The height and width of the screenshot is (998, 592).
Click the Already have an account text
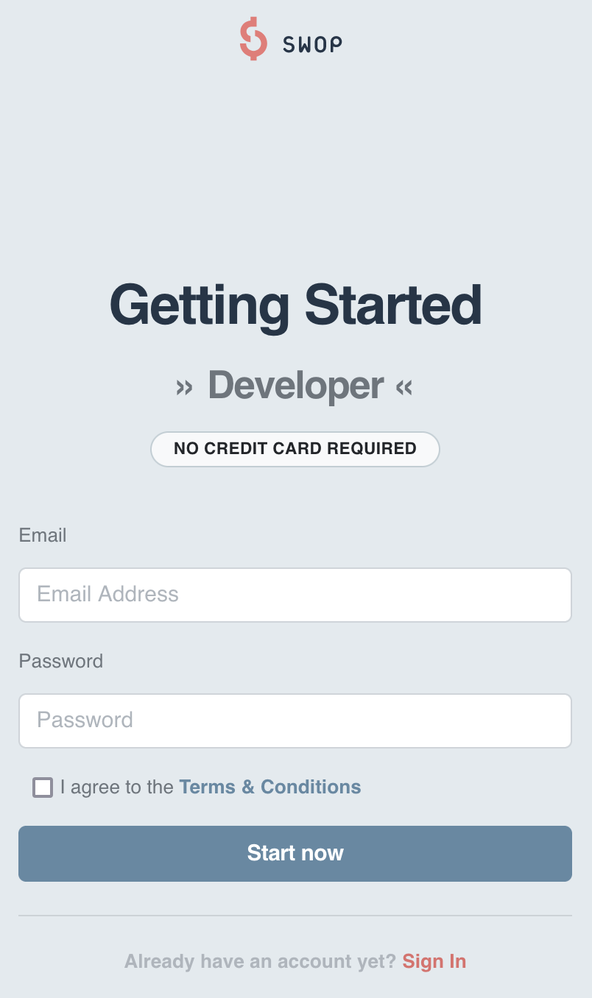coord(258,961)
